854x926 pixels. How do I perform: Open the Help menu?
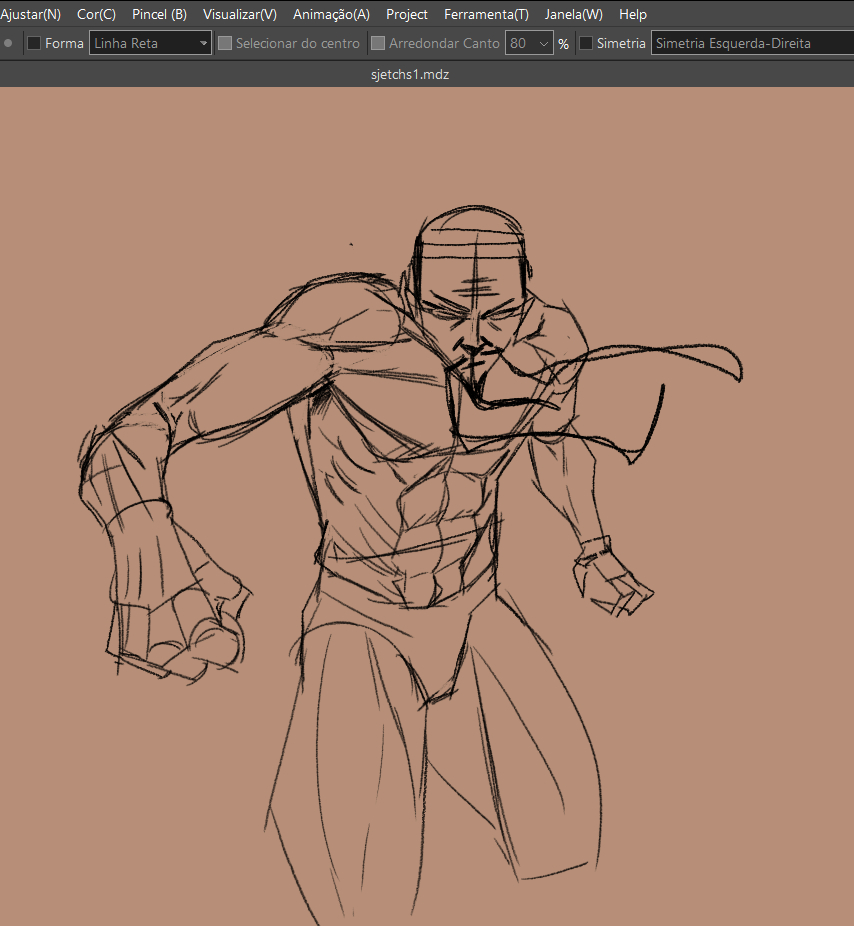pyautogui.click(x=633, y=14)
